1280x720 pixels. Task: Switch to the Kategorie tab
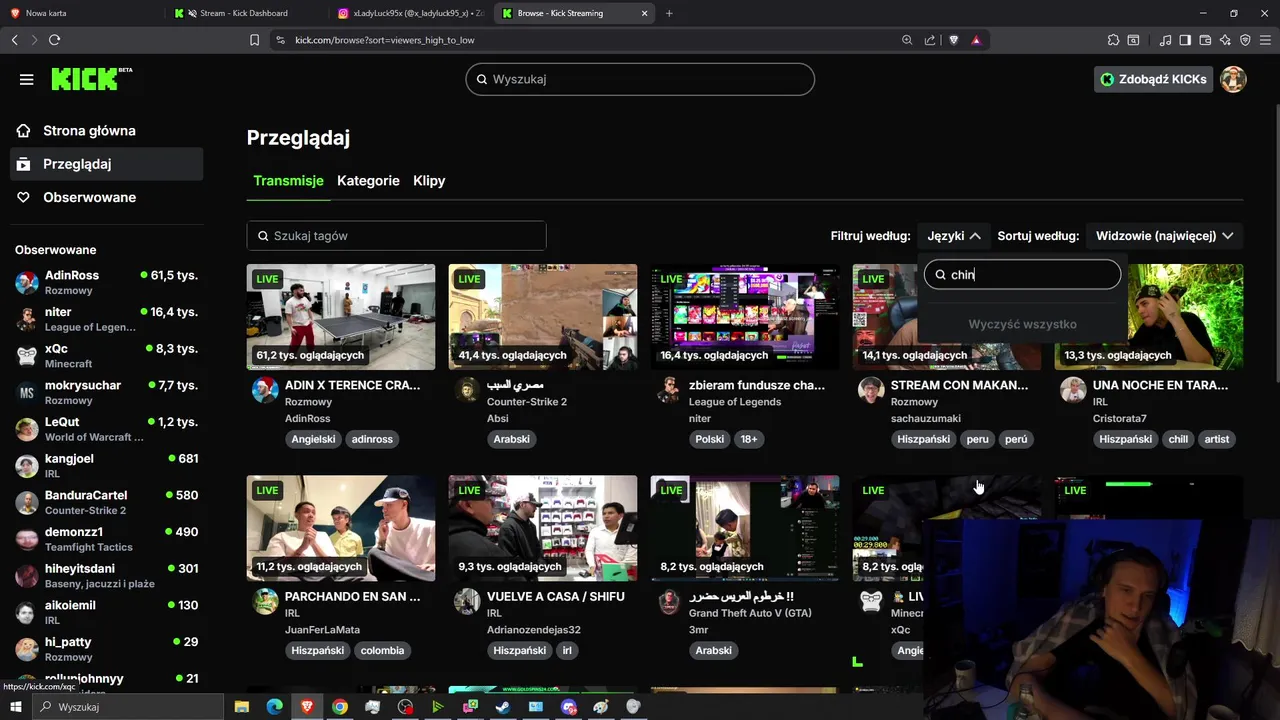[x=368, y=181]
